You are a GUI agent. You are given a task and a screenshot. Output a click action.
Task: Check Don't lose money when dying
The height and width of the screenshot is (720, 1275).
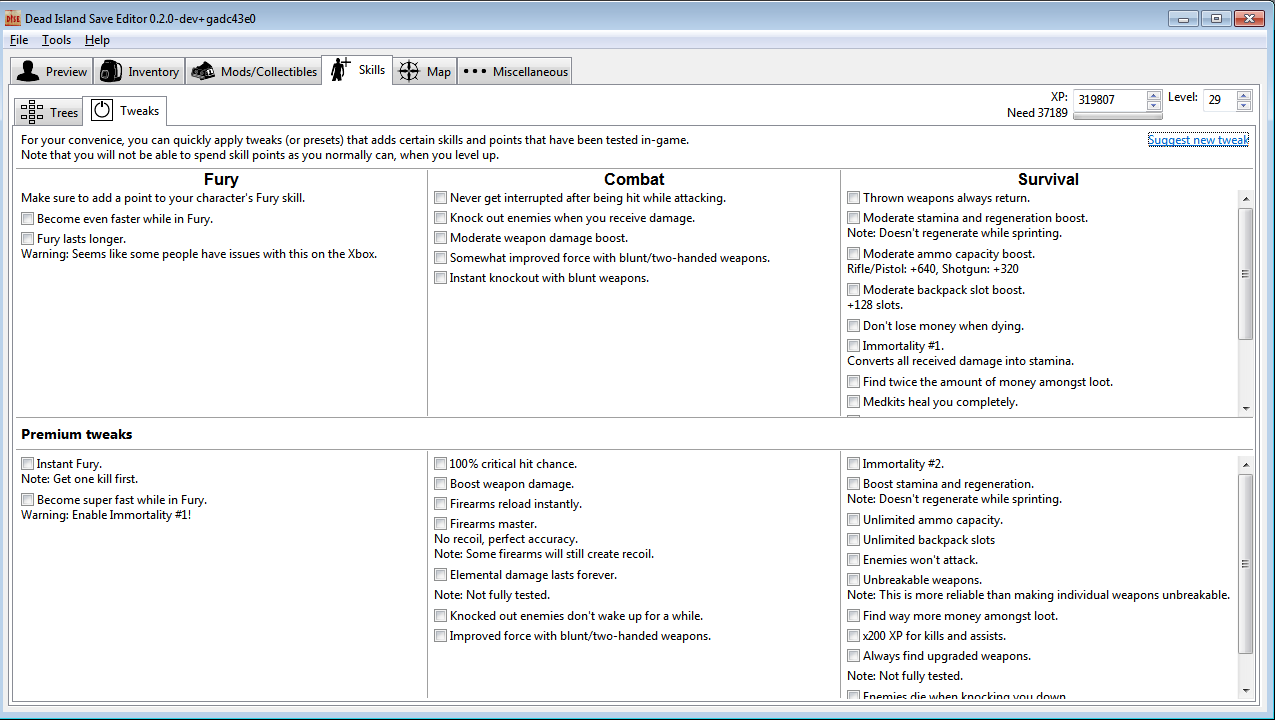(854, 326)
